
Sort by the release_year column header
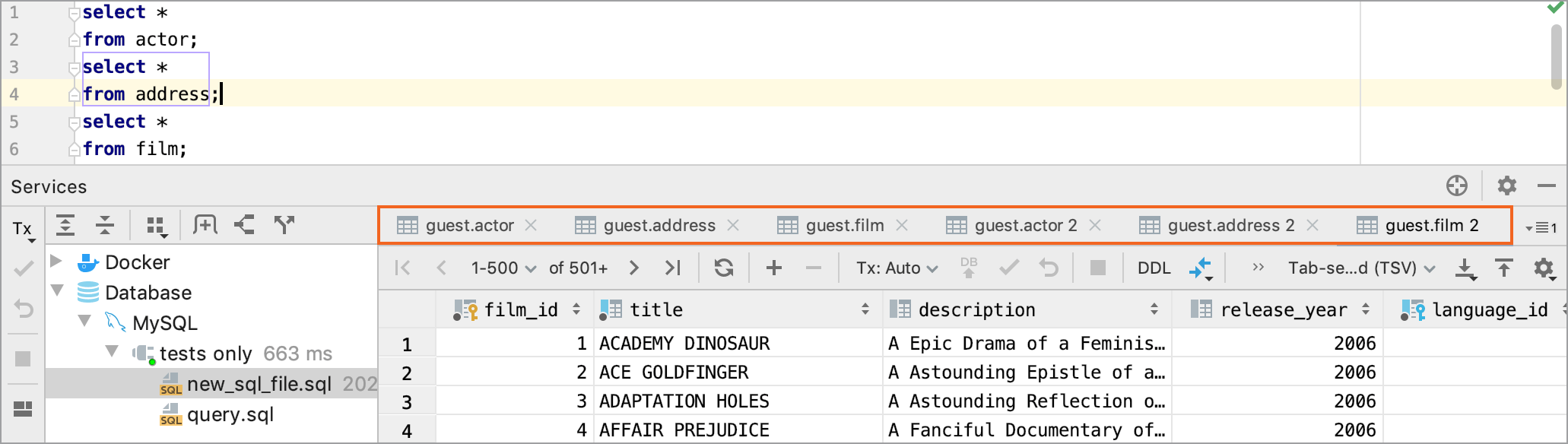(x=1278, y=309)
